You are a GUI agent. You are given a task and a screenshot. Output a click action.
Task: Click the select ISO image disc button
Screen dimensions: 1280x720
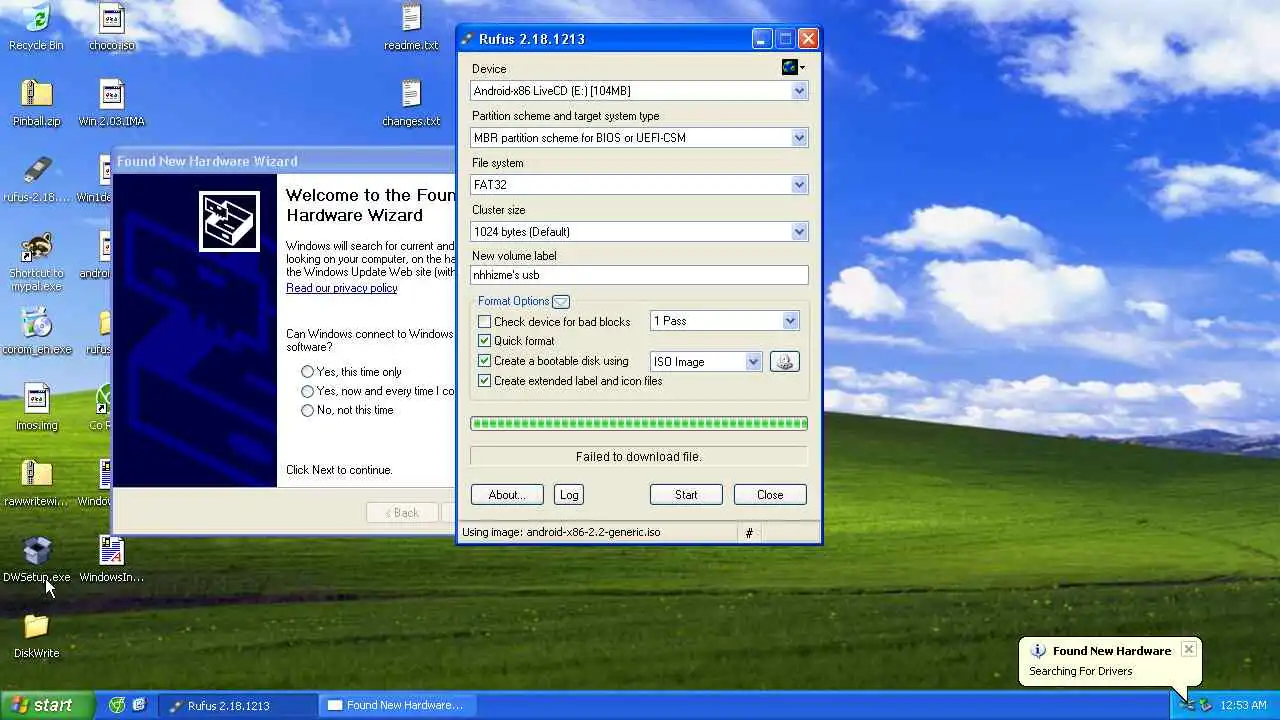coord(784,362)
